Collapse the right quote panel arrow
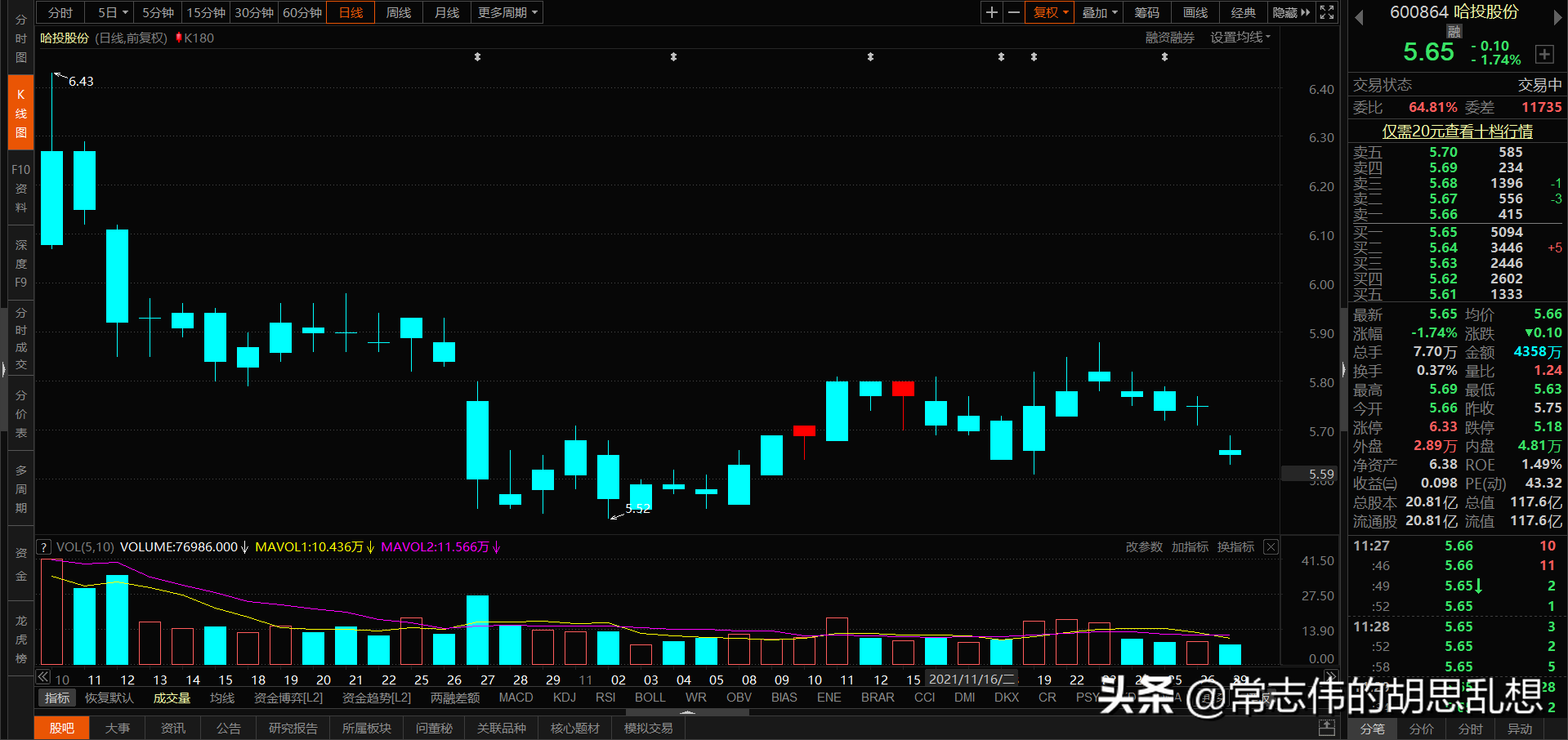This screenshot has height=740, width=1568. coord(1342,368)
